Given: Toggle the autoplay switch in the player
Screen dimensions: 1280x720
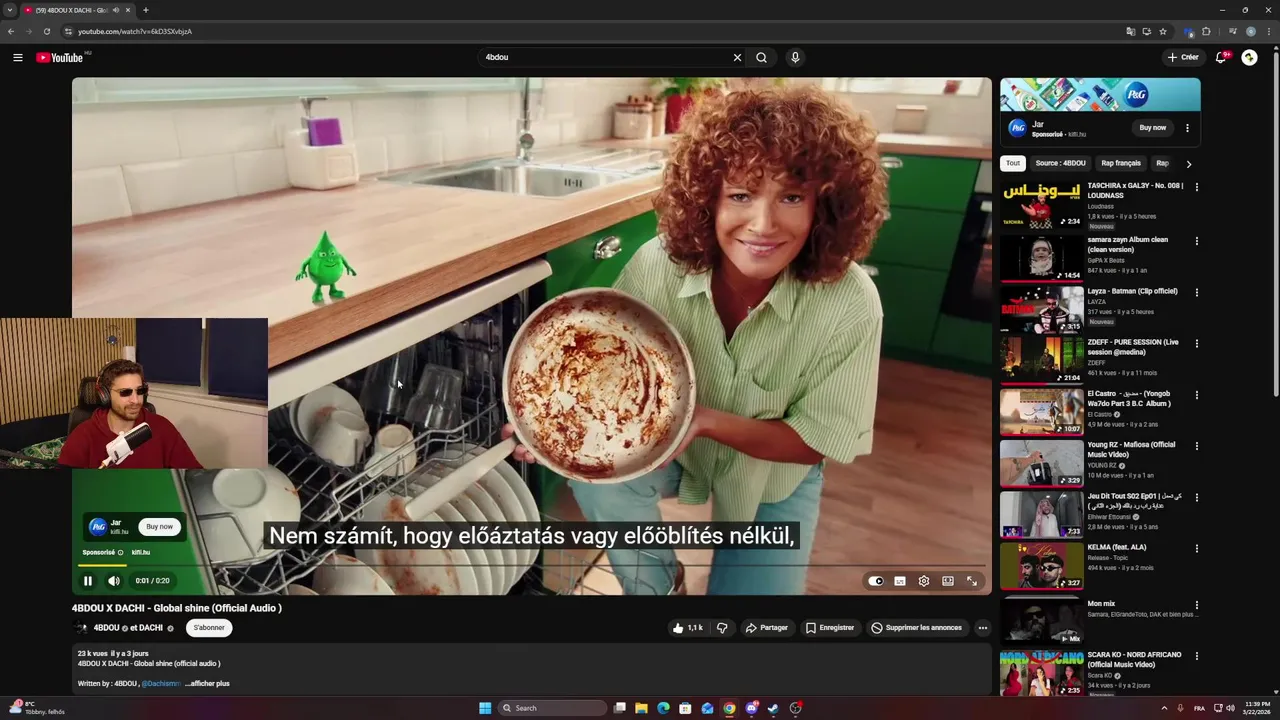Looking at the screenshot, I should (876, 581).
